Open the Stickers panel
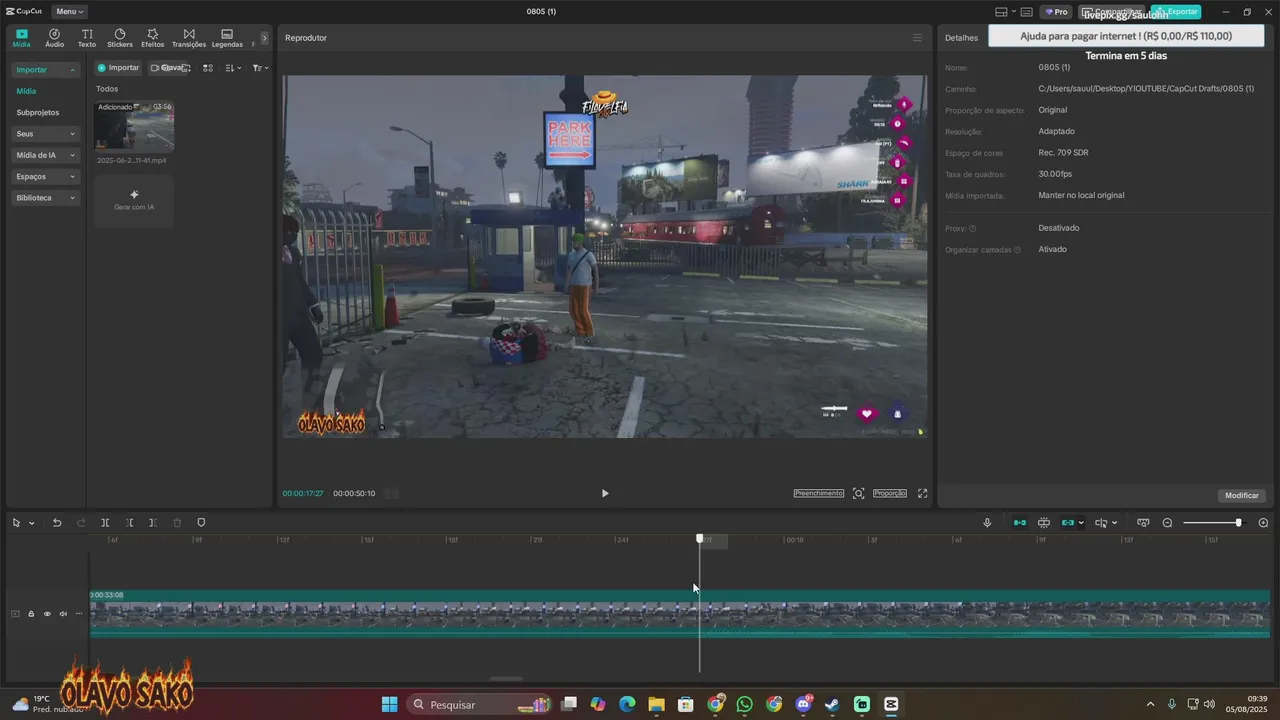Viewport: 1280px width, 720px height. [x=120, y=38]
